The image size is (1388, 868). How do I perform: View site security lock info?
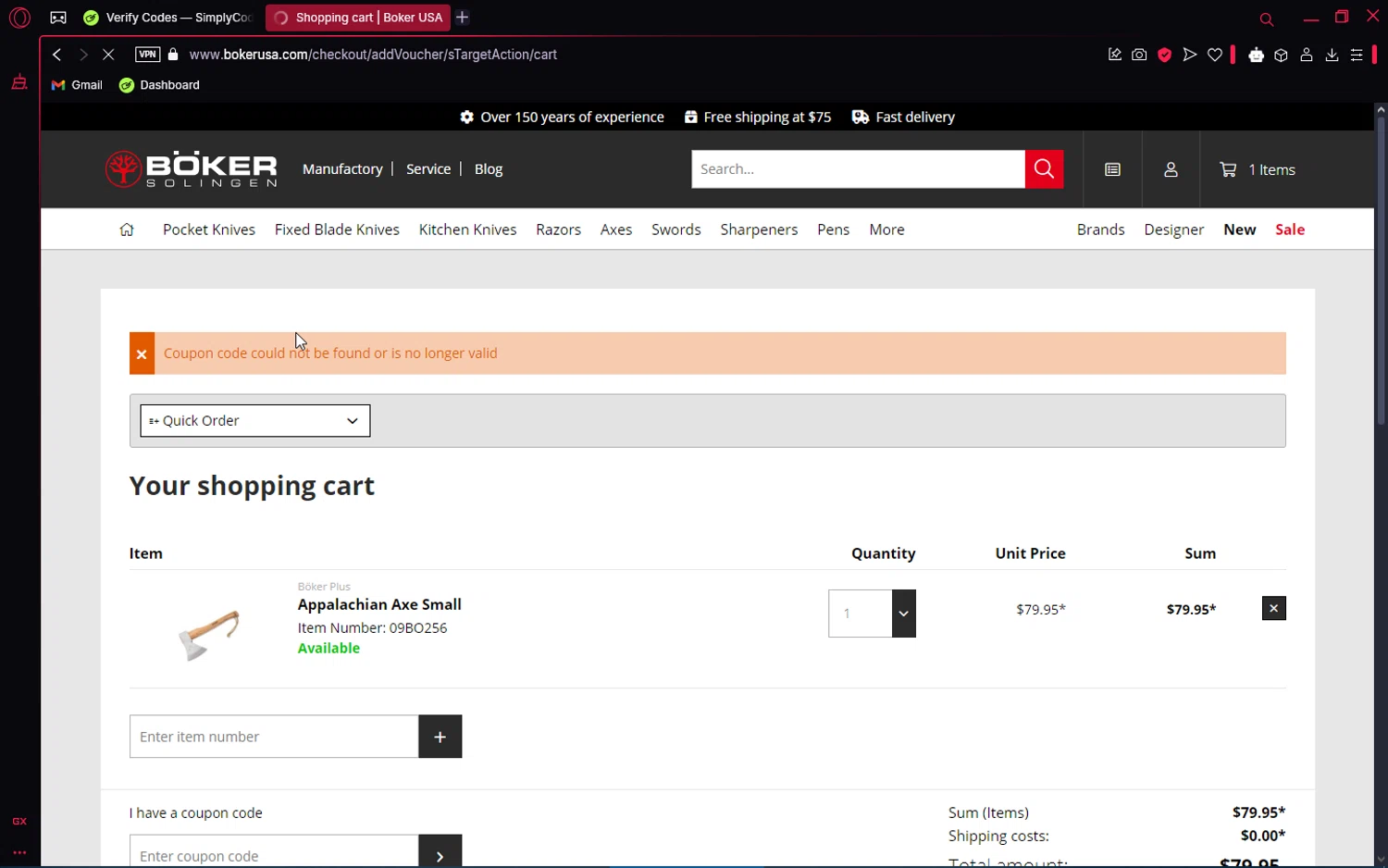coord(173,55)
